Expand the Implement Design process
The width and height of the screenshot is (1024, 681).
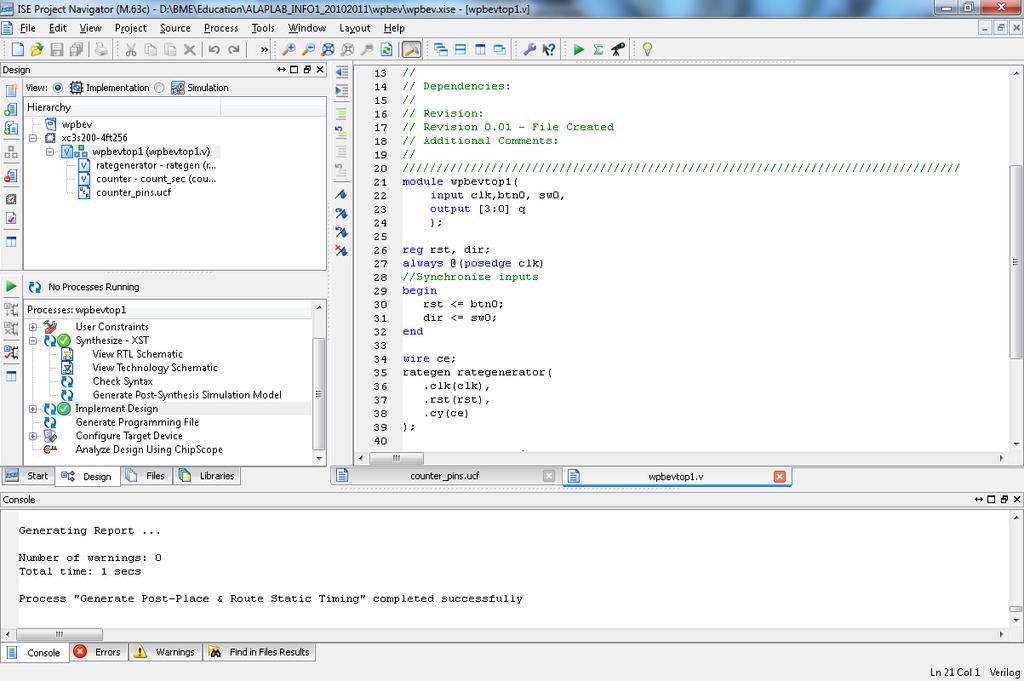click(33, 409)
